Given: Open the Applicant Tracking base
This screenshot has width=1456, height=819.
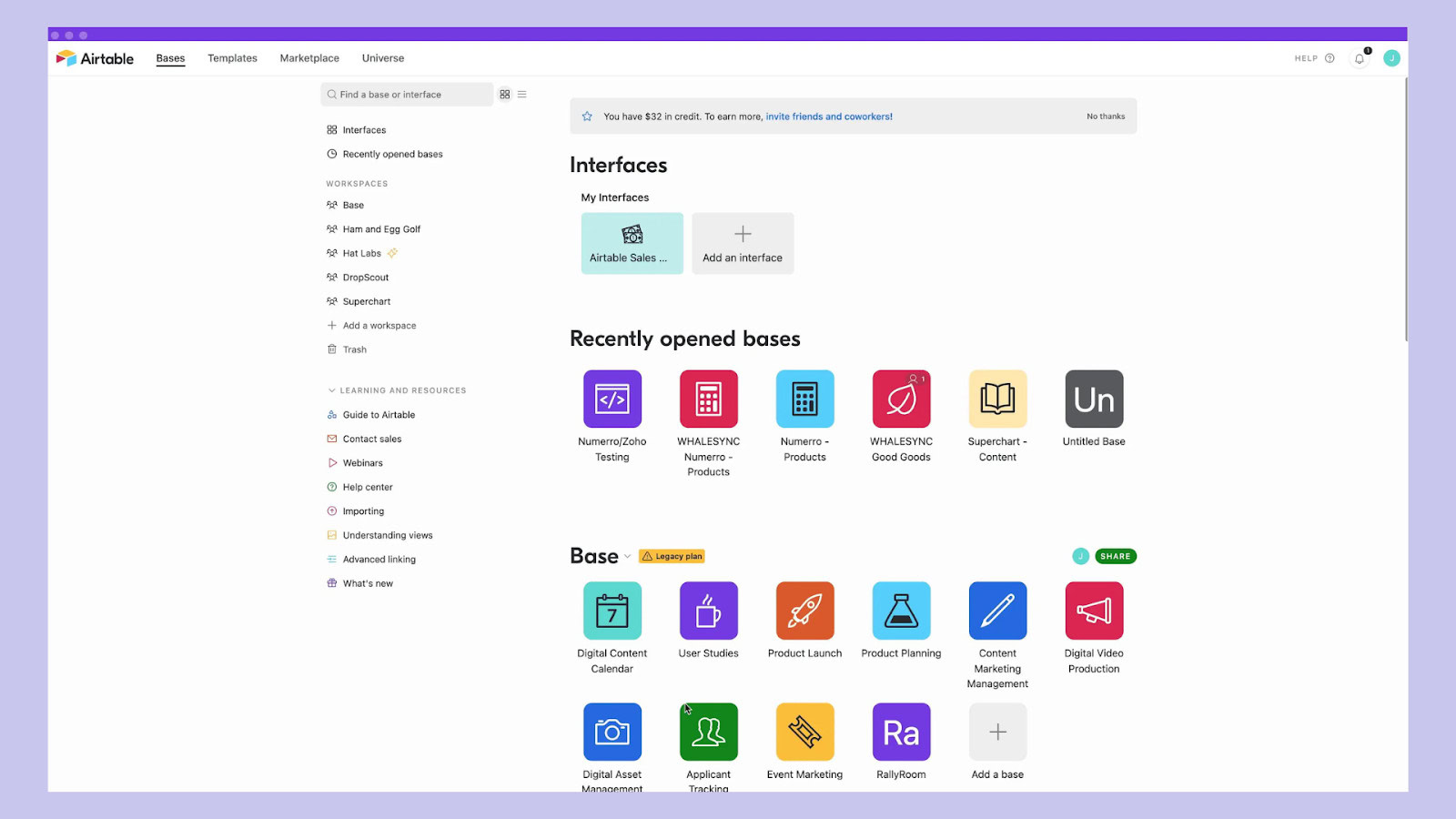Looking at the screenshot, I should click(708, 732).
